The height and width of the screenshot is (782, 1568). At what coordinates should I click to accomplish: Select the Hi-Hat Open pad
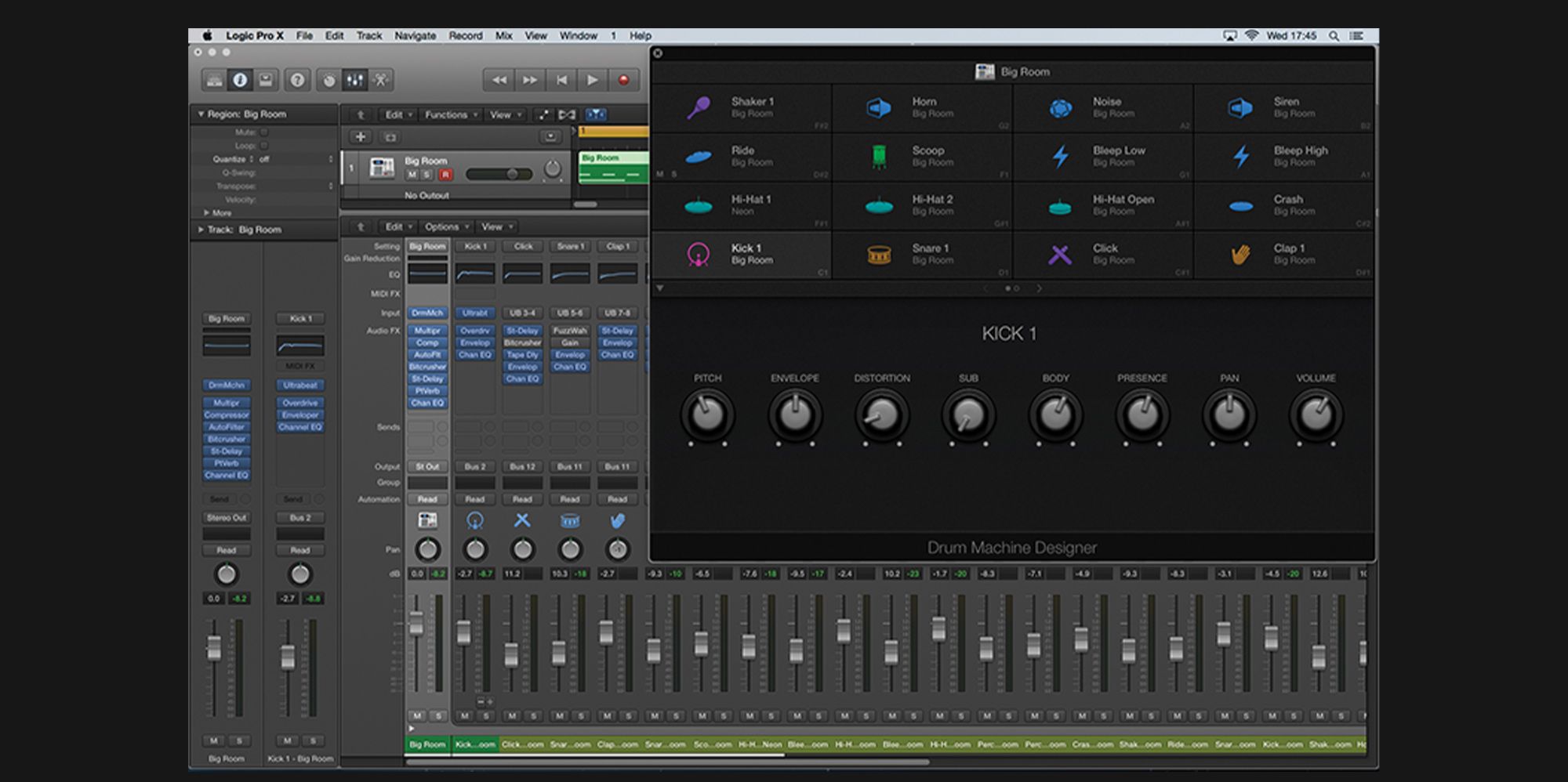pos(1103,205)
